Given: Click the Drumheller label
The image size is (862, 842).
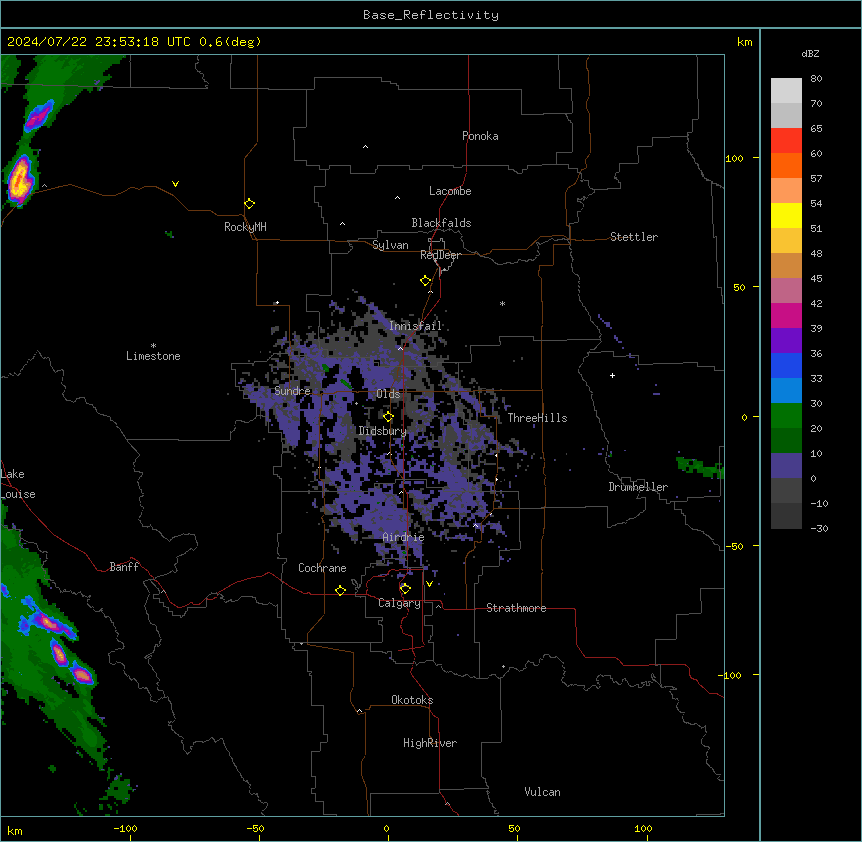Looking at the screenshot, I should point(638,487).
